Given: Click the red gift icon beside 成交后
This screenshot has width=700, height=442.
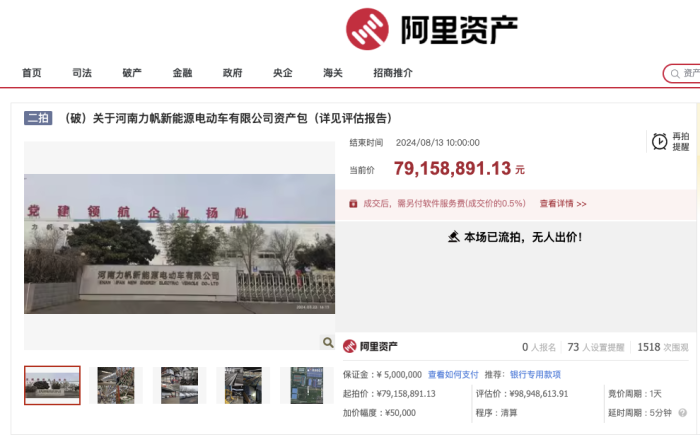Looking at the screenshot, I should pos(353,204).
